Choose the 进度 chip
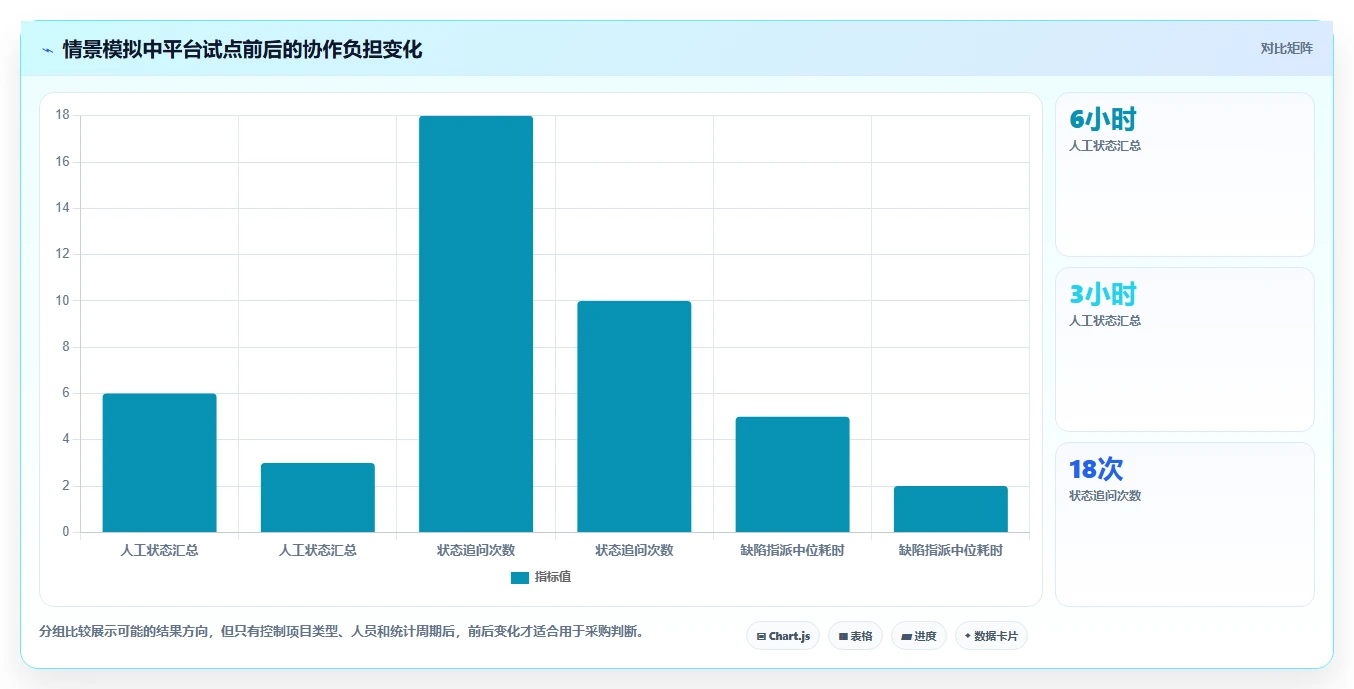Viewport: 1354px width, 689px height. 919,636
